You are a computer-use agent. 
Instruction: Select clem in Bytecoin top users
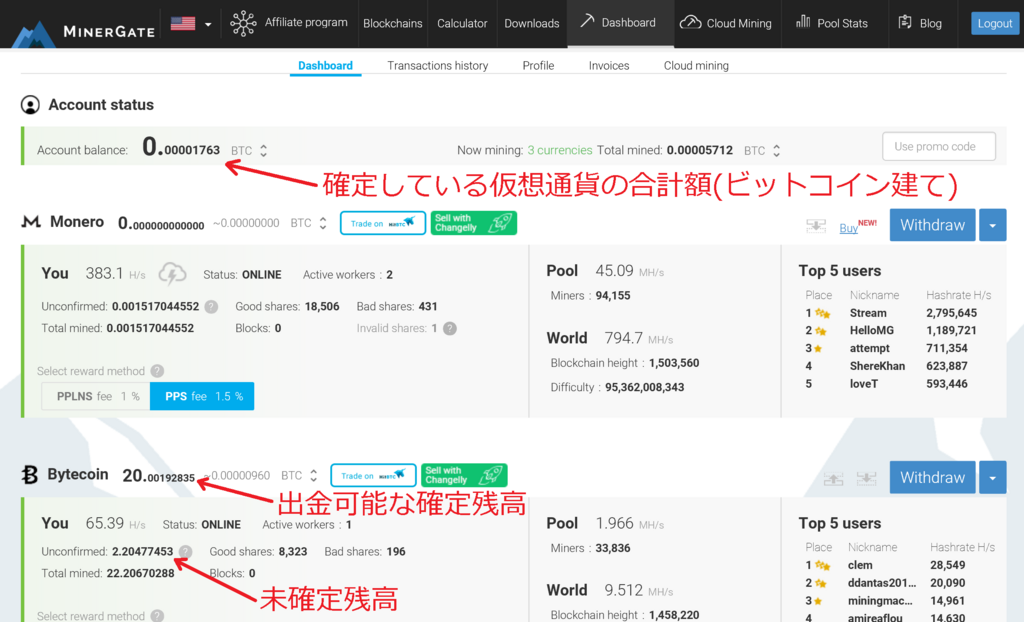tap(859, 565)
